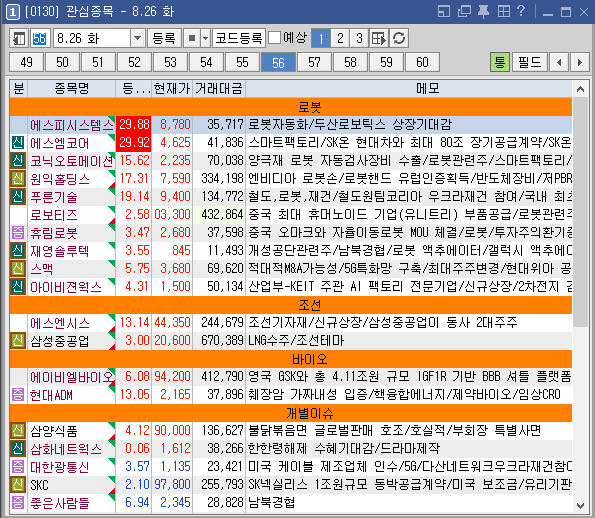Select the 로보티즈 stock name

[54, 215]
